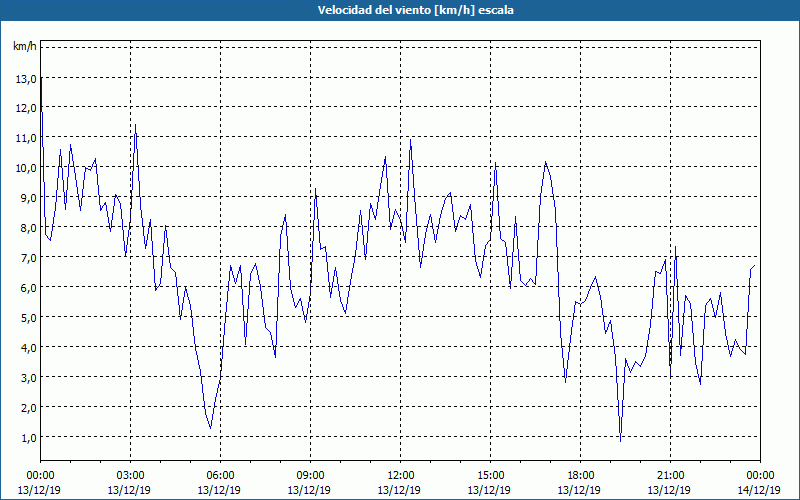Select the 11,0 value on the y-axis
Screen dimensions: 800x500
26,138
